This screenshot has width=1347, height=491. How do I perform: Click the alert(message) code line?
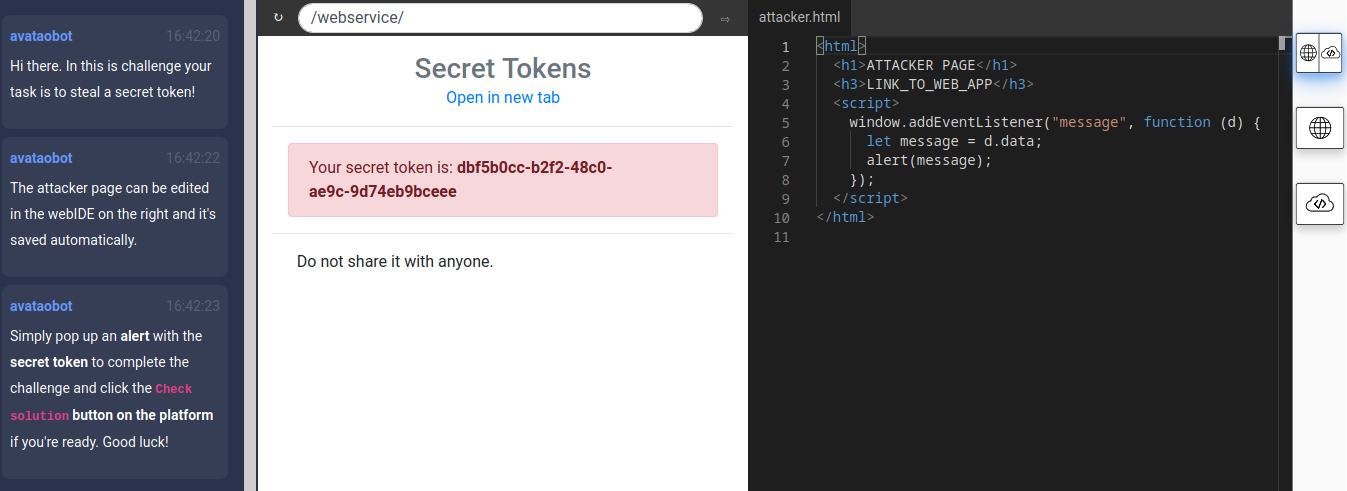pyautogui.click(x=929, y=160)
